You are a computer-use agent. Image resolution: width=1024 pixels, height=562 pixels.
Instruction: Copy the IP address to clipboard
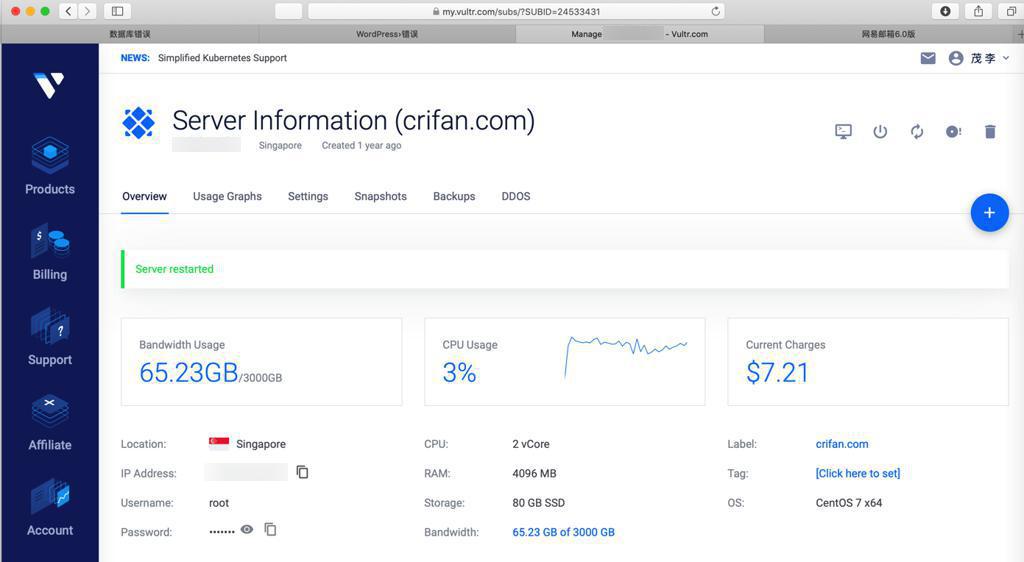[x=302, y=472]
